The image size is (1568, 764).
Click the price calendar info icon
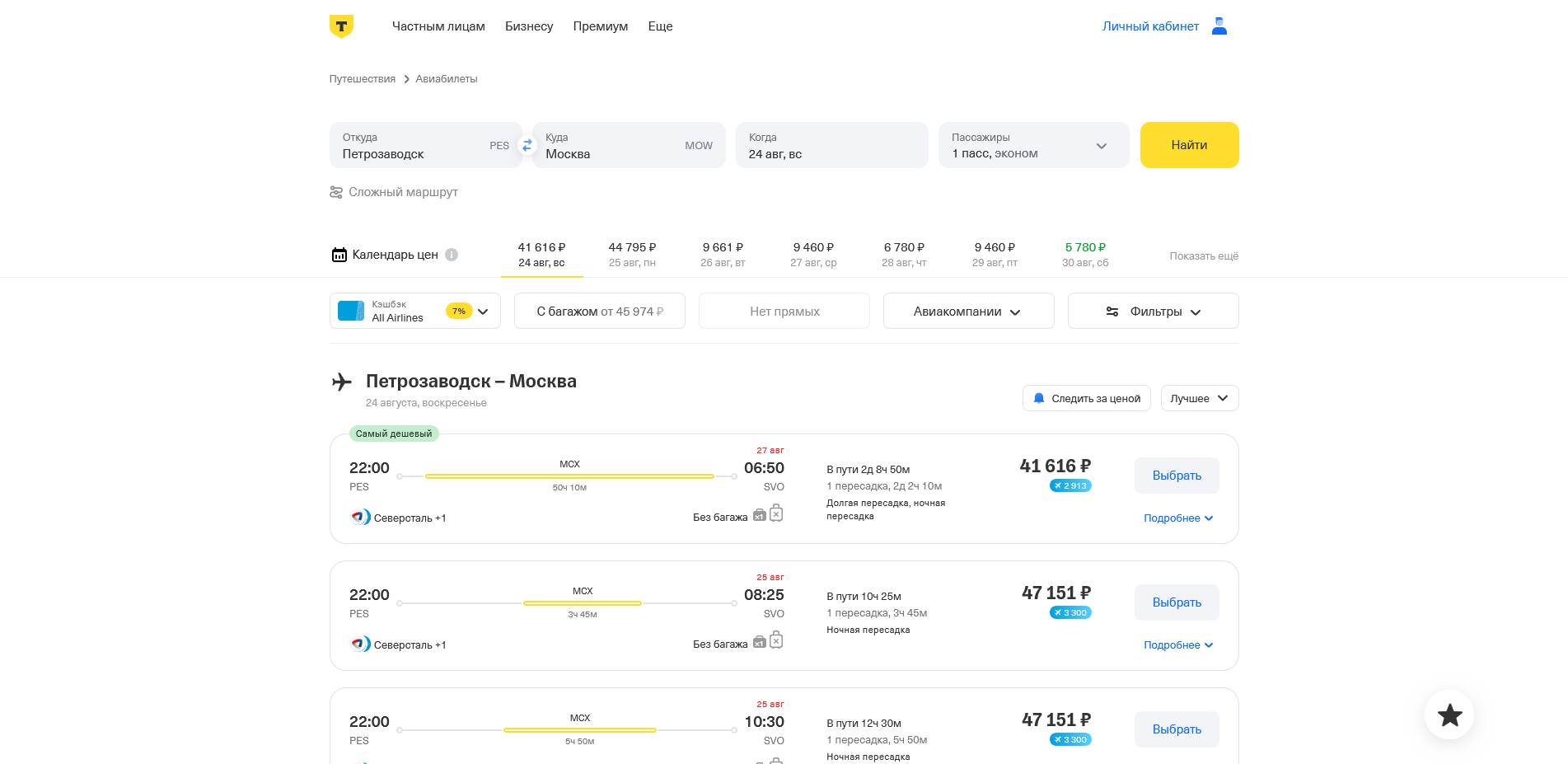[452, 255]
